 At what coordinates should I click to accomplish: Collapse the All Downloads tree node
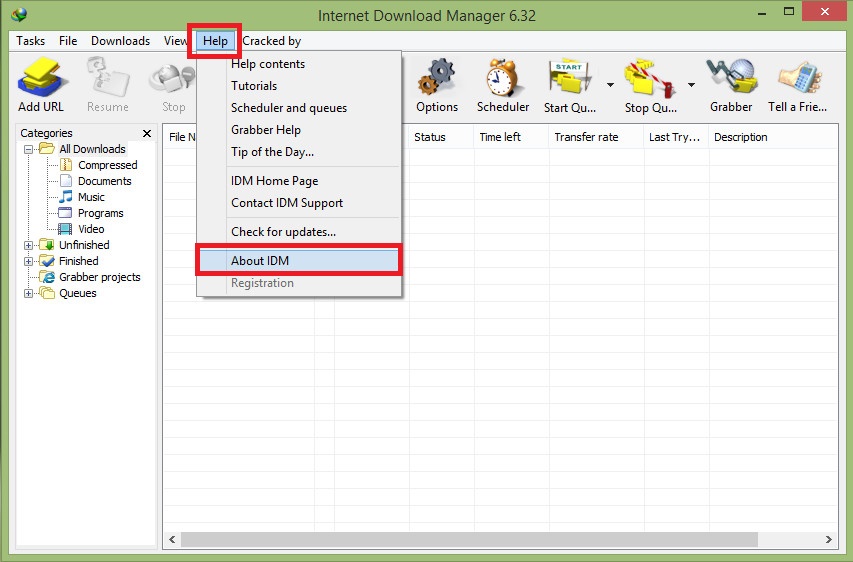pyautogui.click(x=28, y=149)
